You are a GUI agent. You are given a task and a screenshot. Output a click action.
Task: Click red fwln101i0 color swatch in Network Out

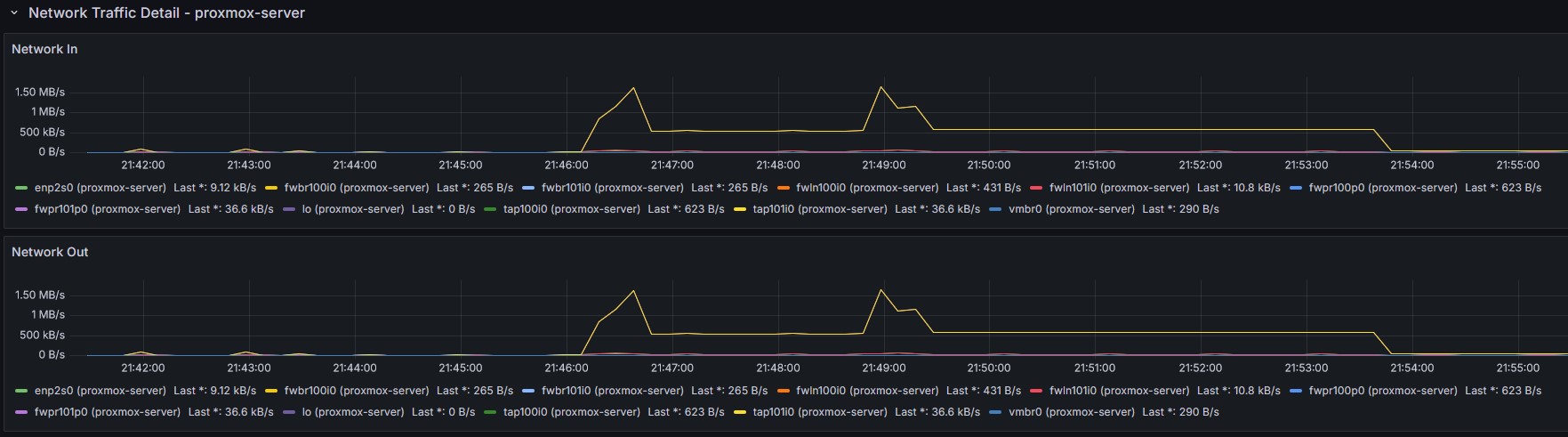(x=1036, y=391)
